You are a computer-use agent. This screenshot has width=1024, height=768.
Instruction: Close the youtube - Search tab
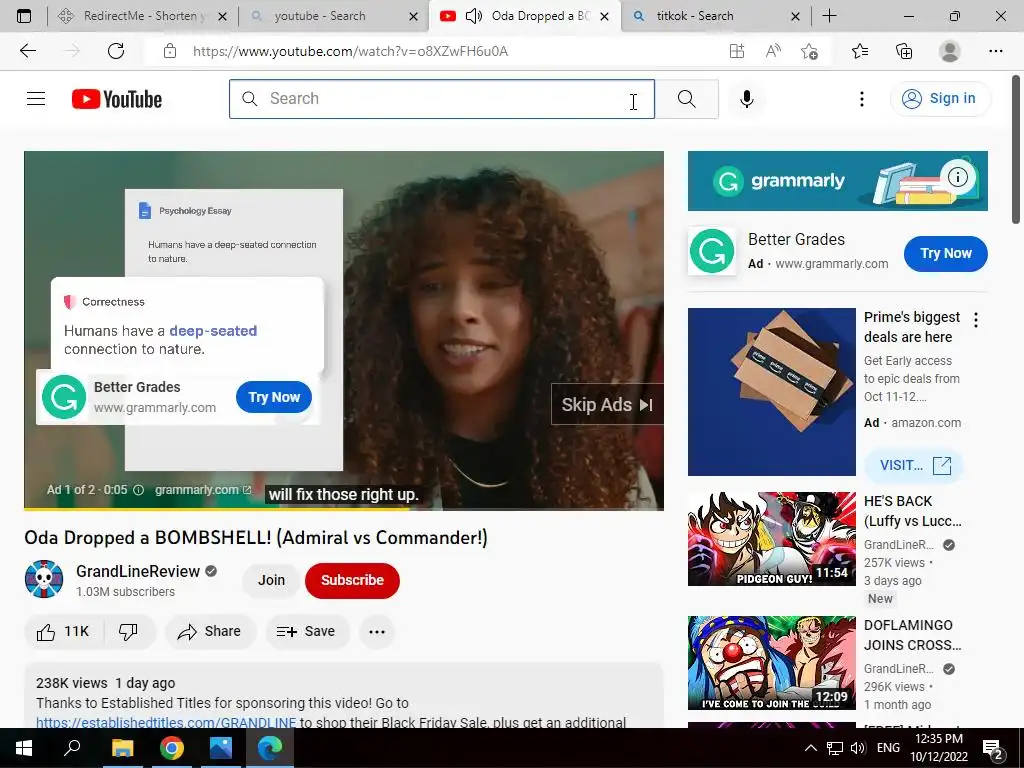click(413, 16)
